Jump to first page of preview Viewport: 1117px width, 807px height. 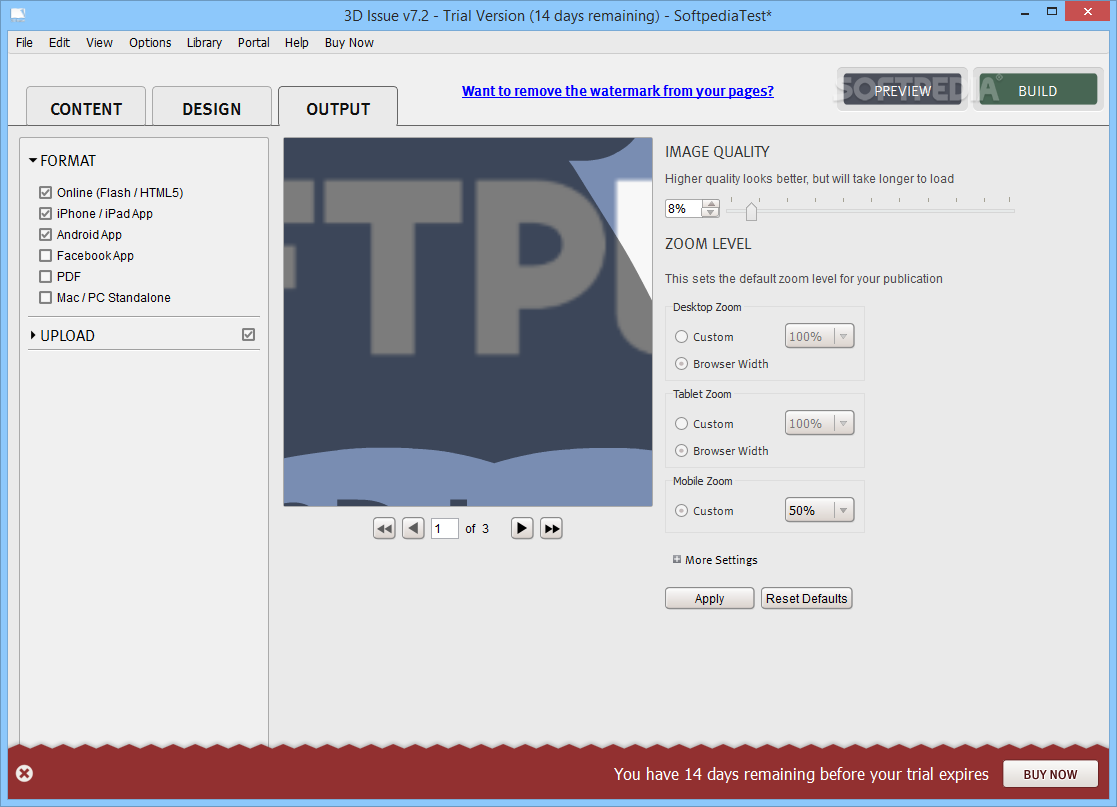coord(384,529)
